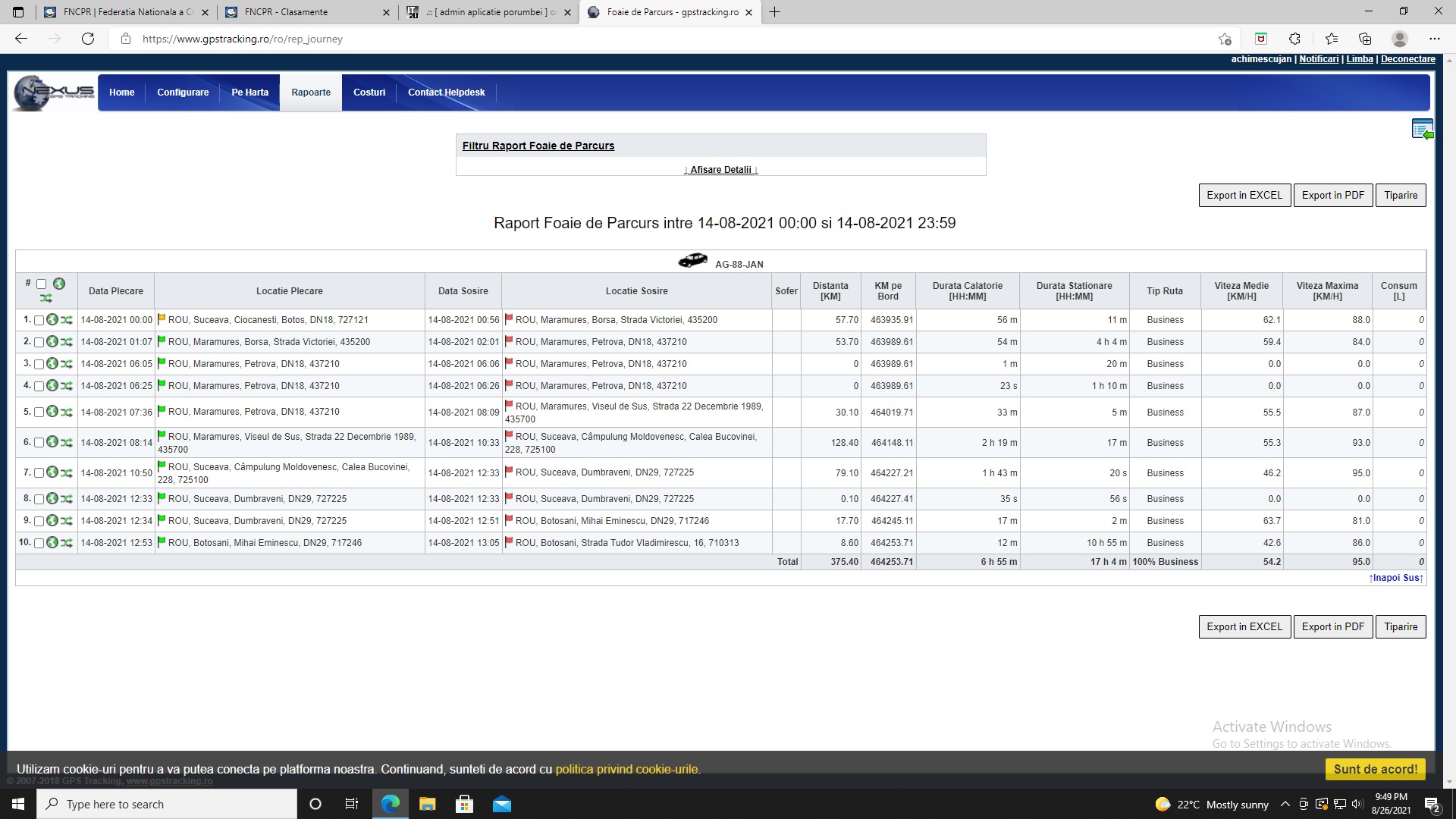
Task: Check the checkbox for journey row 2
Action: coord(39,343)
